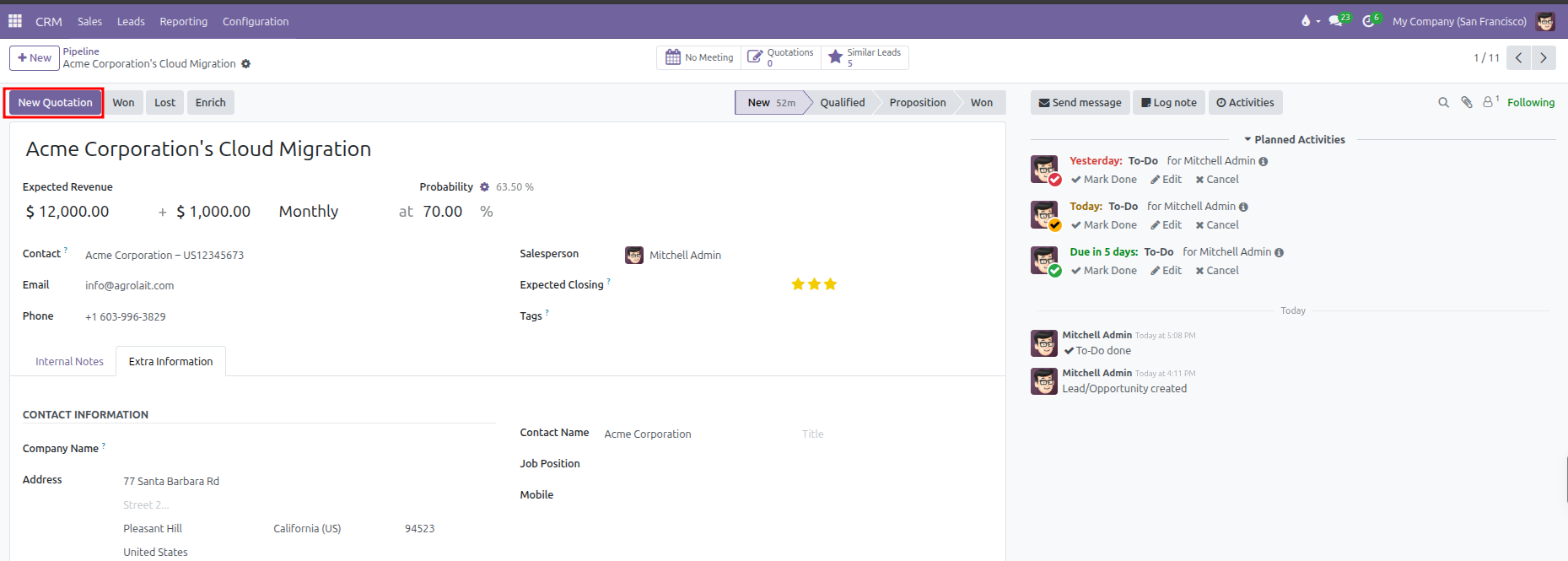Click avatar on the Yesterday To-Do activity
Image resolution: width=1568 pixels, height=561 pixels.
pyautogui.click(x=1044, y=169)
